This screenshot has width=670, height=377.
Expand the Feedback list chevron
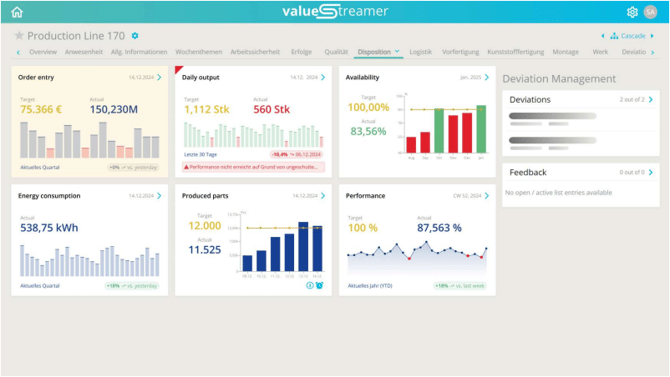click(651, 172)
